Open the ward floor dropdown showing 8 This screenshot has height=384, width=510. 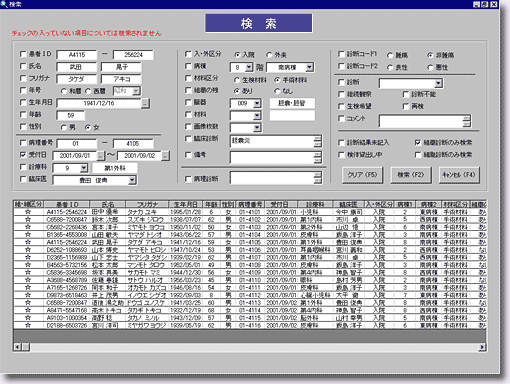pyautogui.click(x=249, y=67)
